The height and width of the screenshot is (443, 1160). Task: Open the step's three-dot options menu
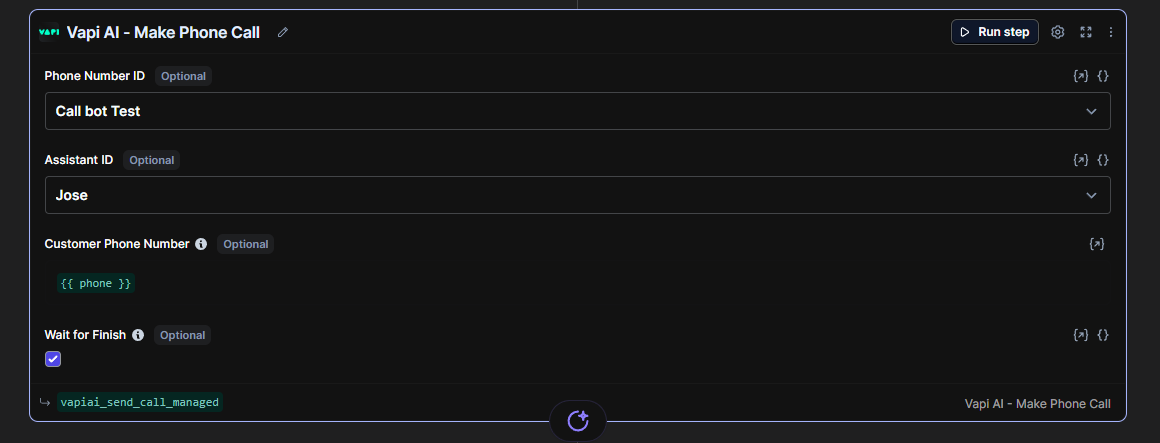point(1110,32)
